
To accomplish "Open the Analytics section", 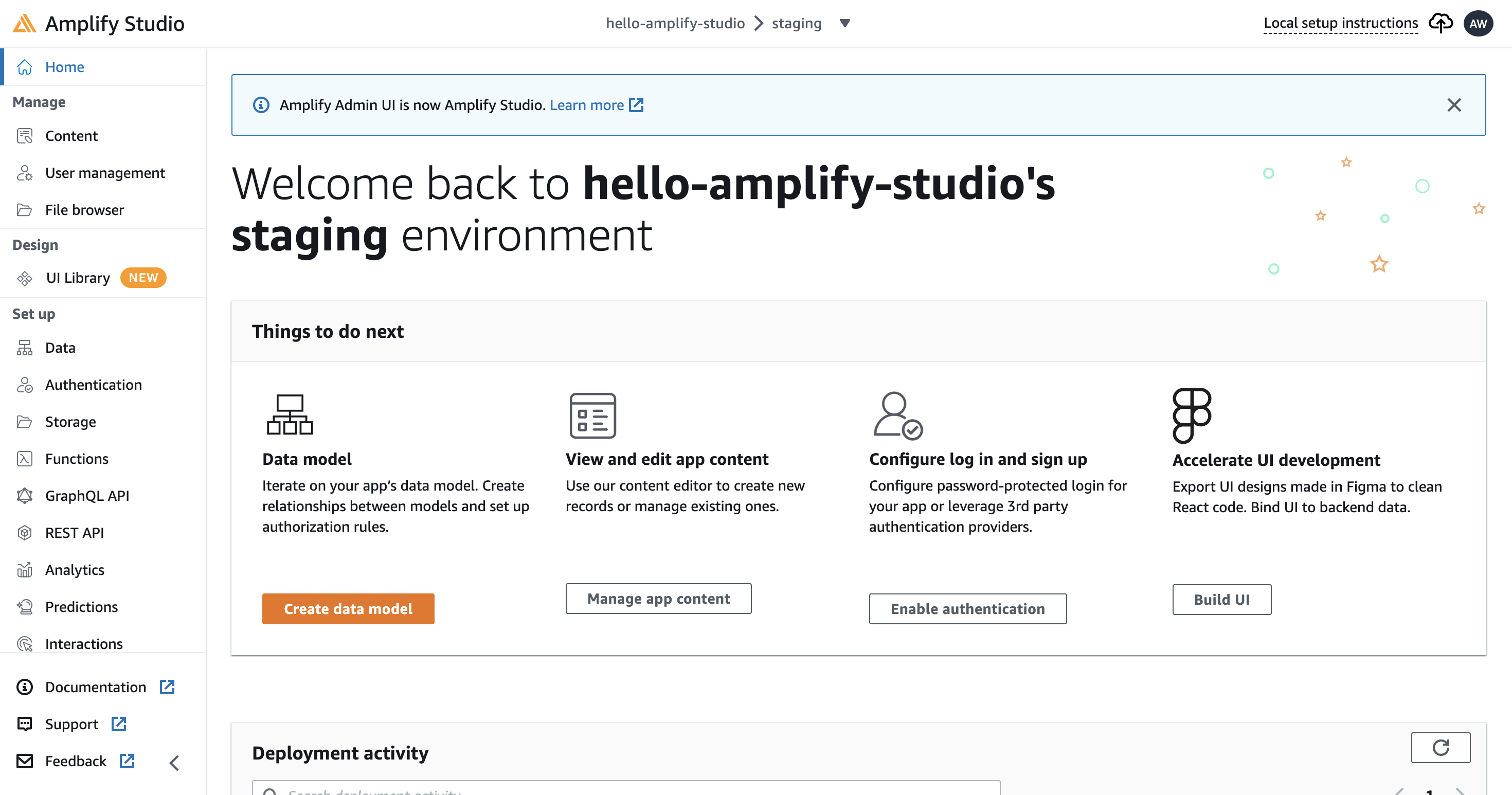I will click(74, 569).
